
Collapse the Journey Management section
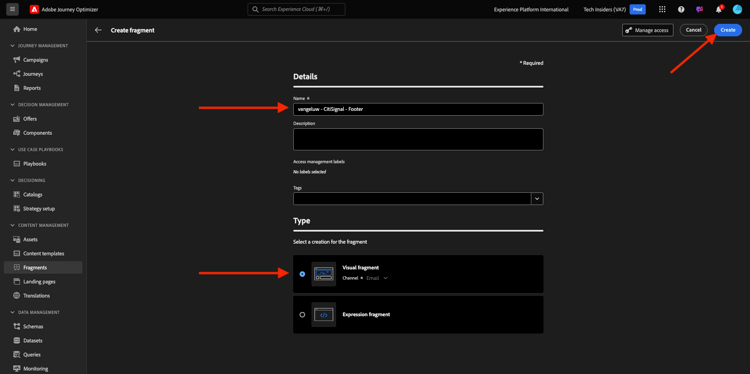coord(12,46)
